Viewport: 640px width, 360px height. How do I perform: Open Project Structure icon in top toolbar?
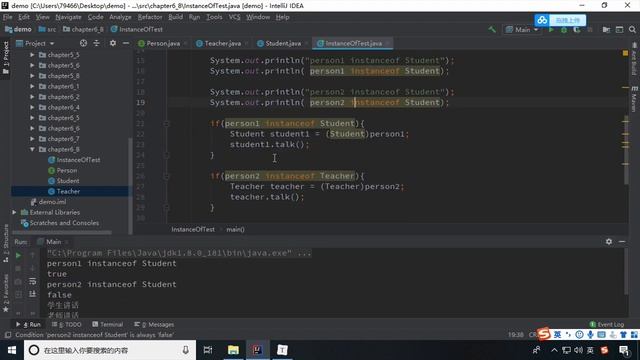[x=606, y=29]
